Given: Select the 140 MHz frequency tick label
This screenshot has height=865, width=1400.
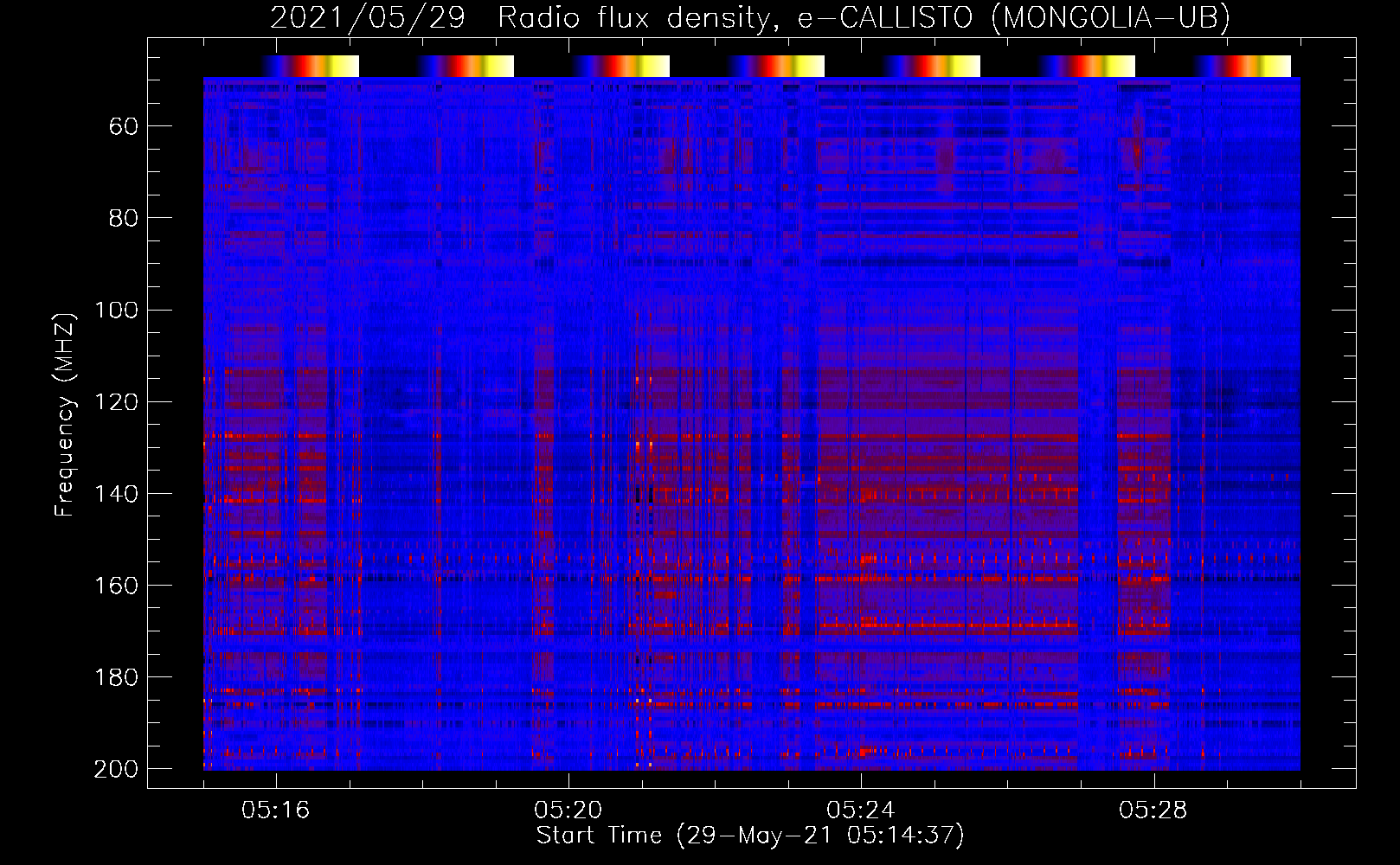Looking at the screenshot, I should [x=116, y=494].
